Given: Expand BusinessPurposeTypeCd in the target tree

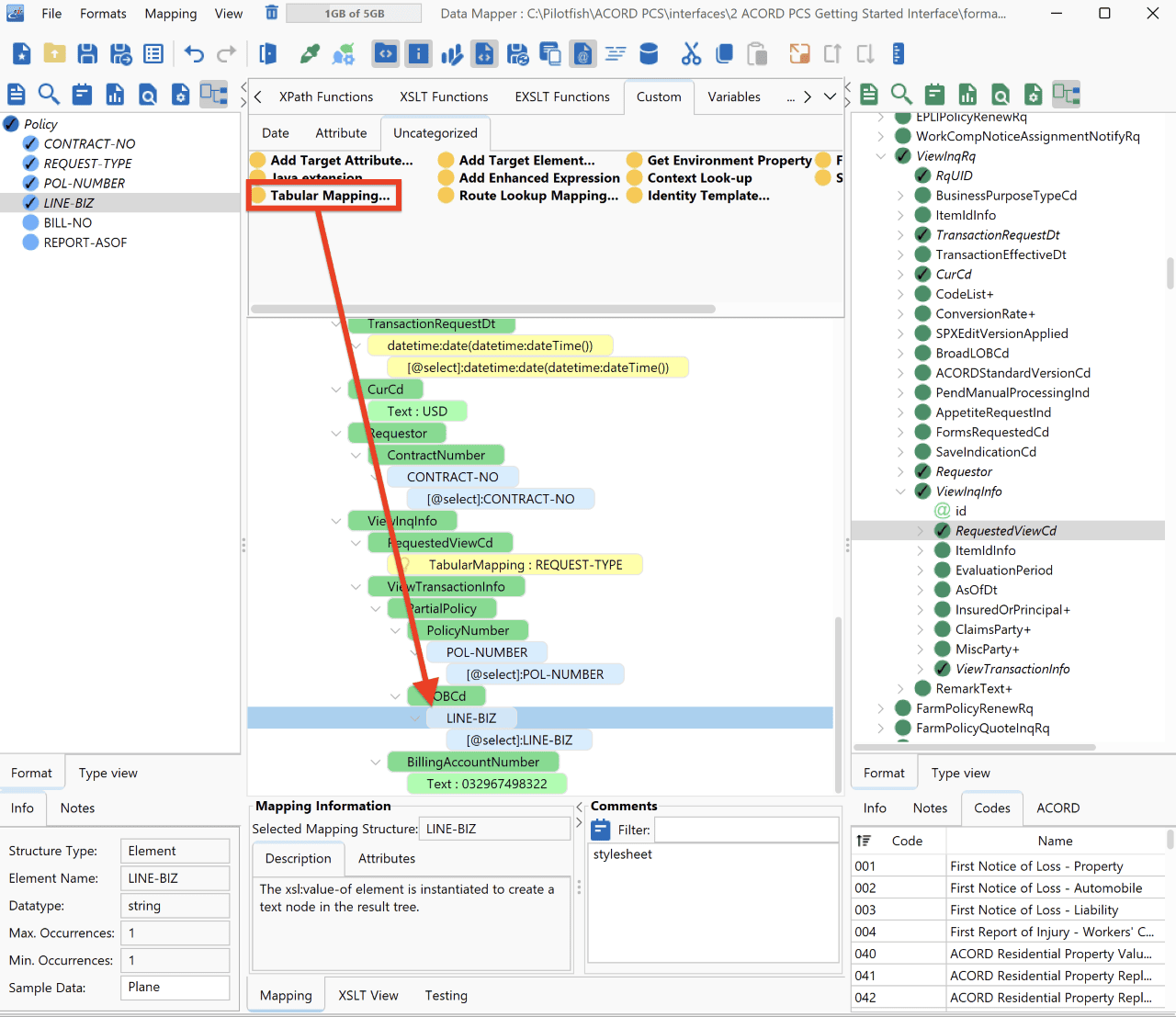Looking at the screenshot, I should coord(900,196).
